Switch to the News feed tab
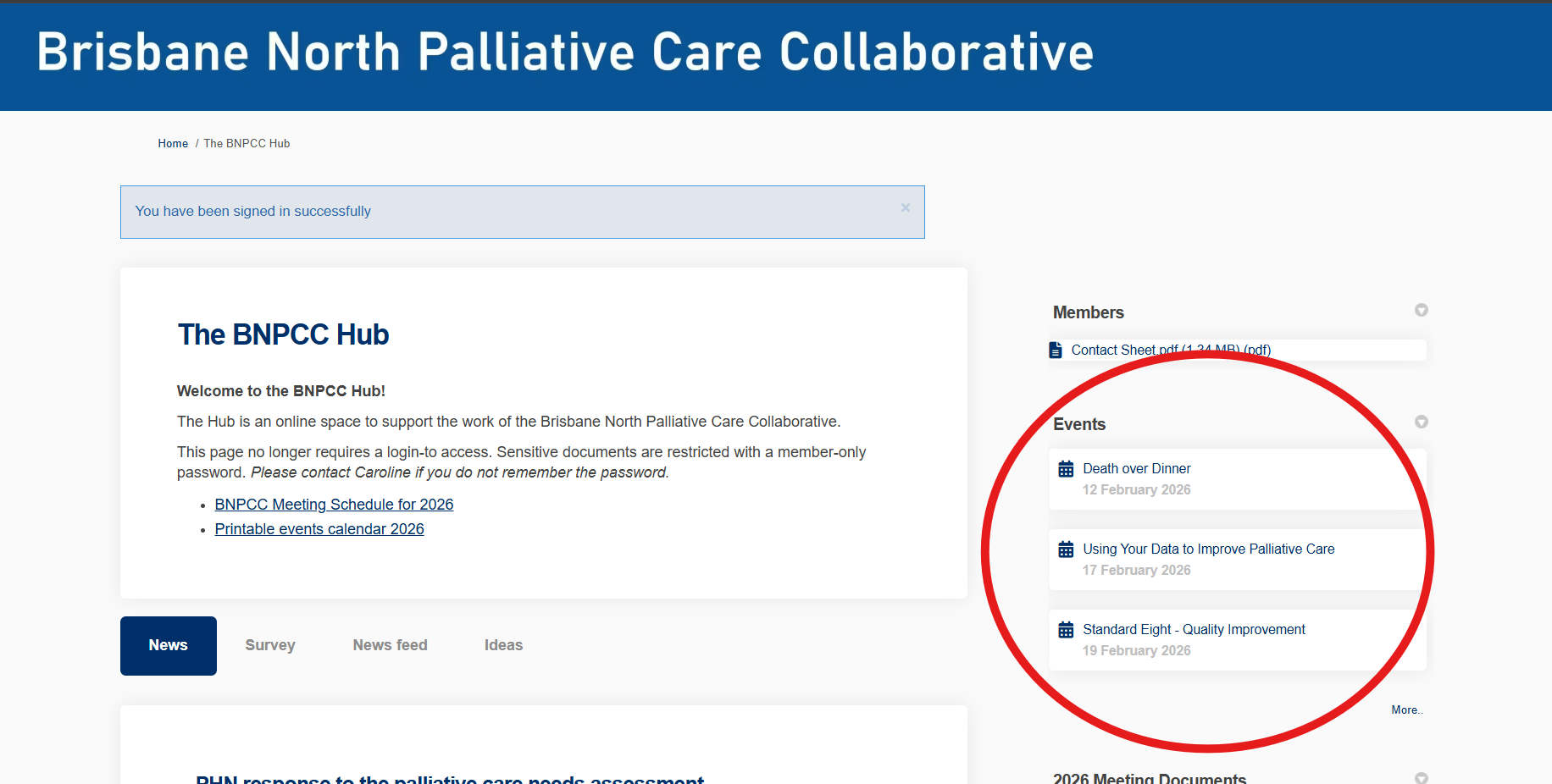 pos(390,645)
